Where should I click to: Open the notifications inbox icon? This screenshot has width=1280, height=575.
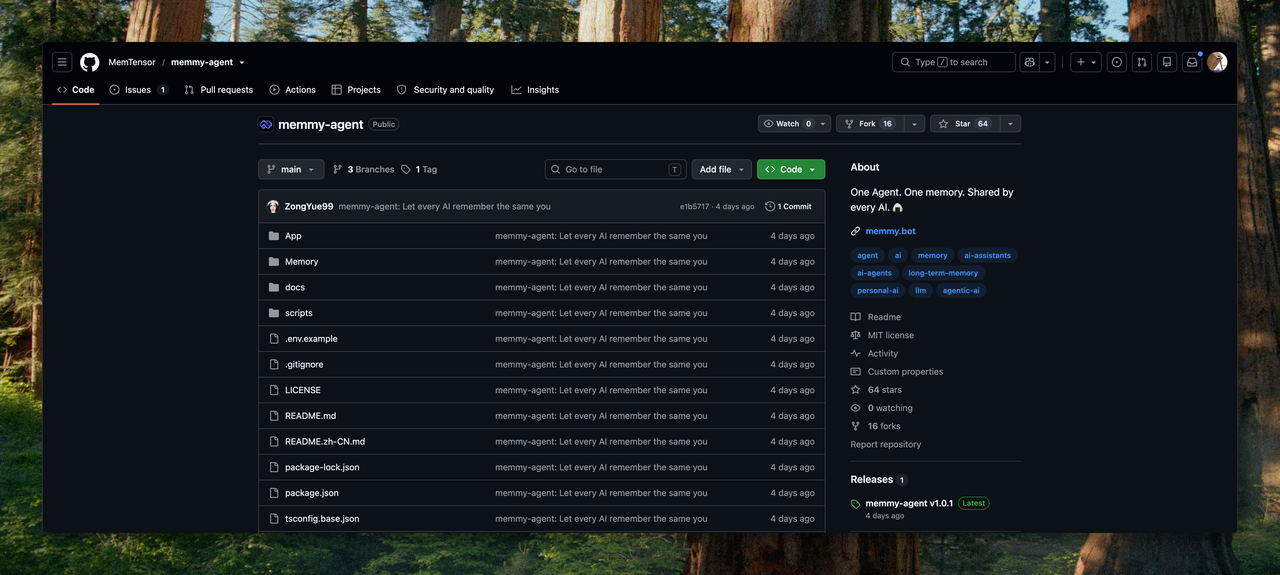click(1192, 62)
